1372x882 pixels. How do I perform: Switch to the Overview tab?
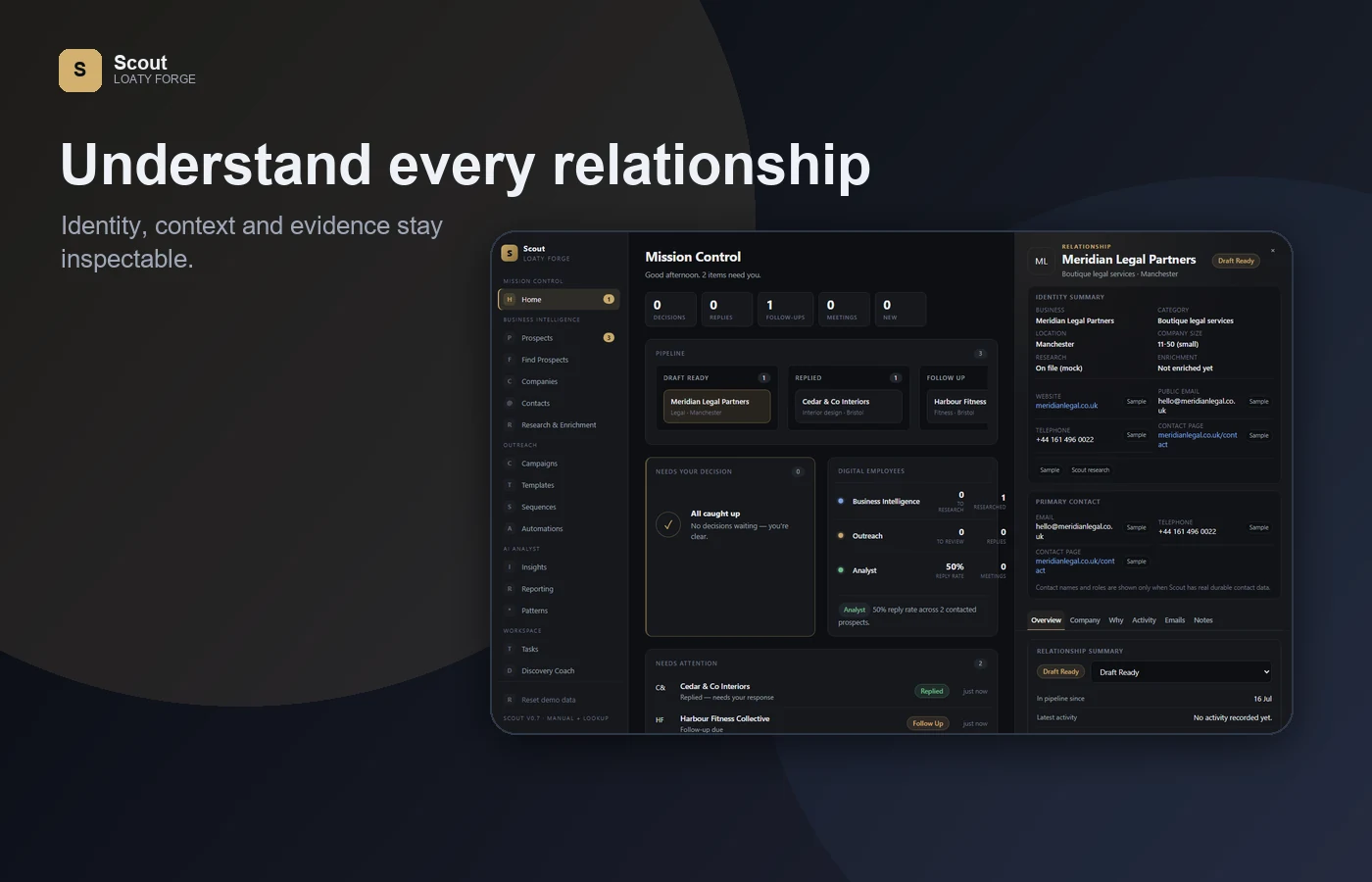[1046, 620]
